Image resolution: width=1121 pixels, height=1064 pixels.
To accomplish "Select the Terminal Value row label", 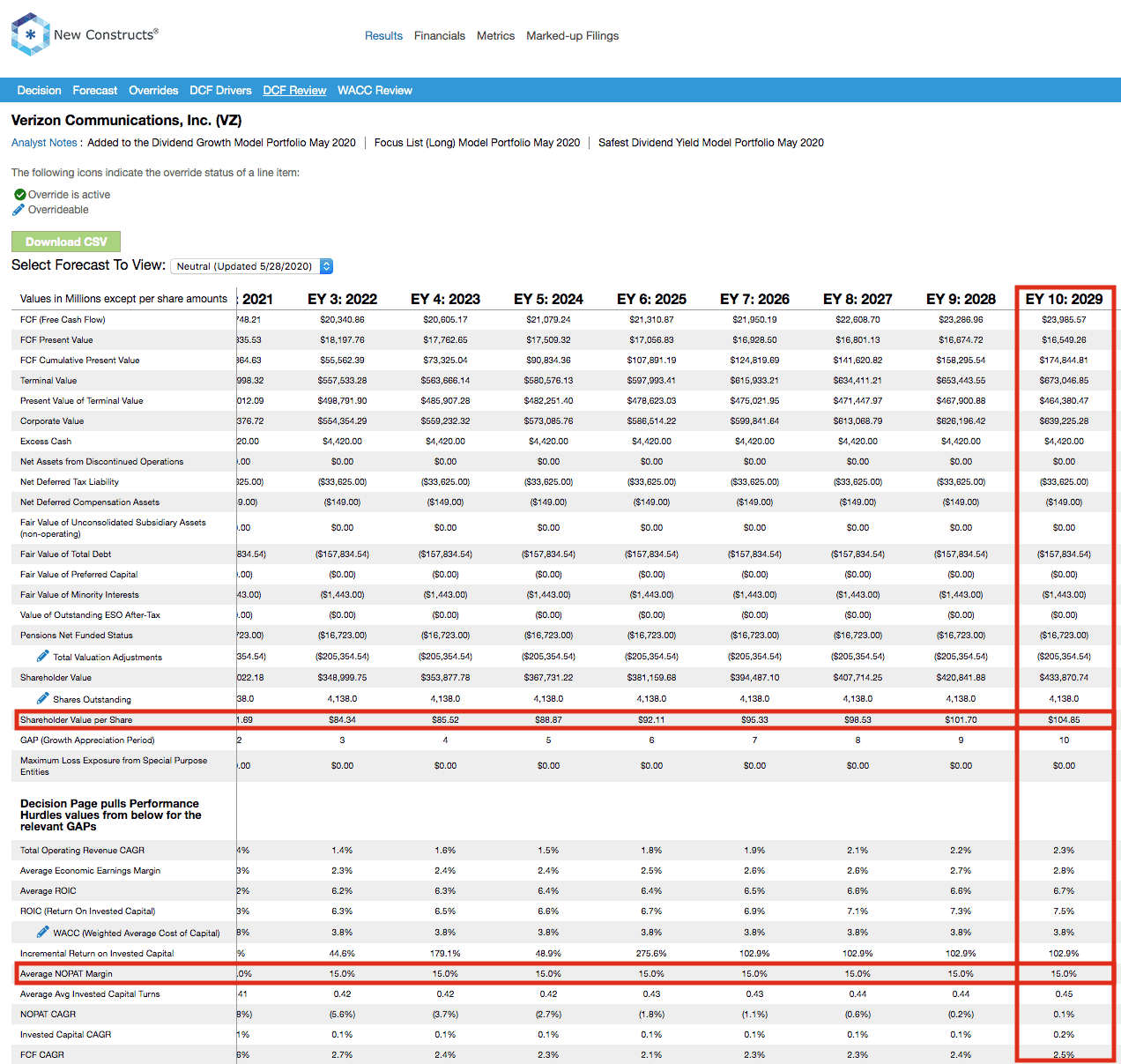I will pyautogui.click(x=48, y=381).
